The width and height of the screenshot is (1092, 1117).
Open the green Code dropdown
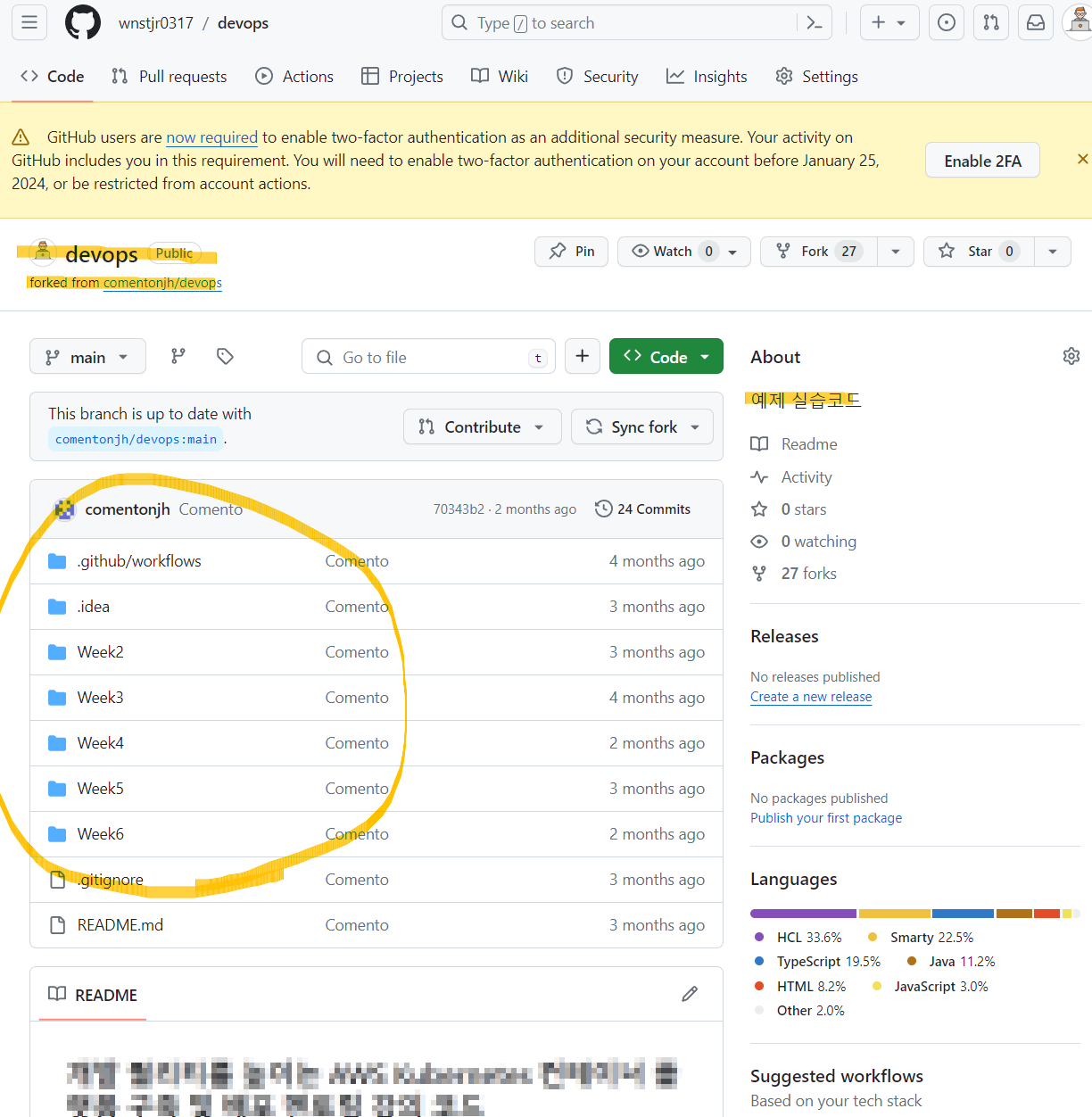point(666,357)
